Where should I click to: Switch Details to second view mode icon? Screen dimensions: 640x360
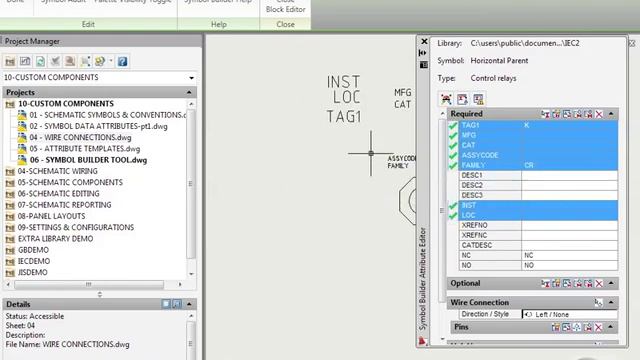click(x=177, y=304)
